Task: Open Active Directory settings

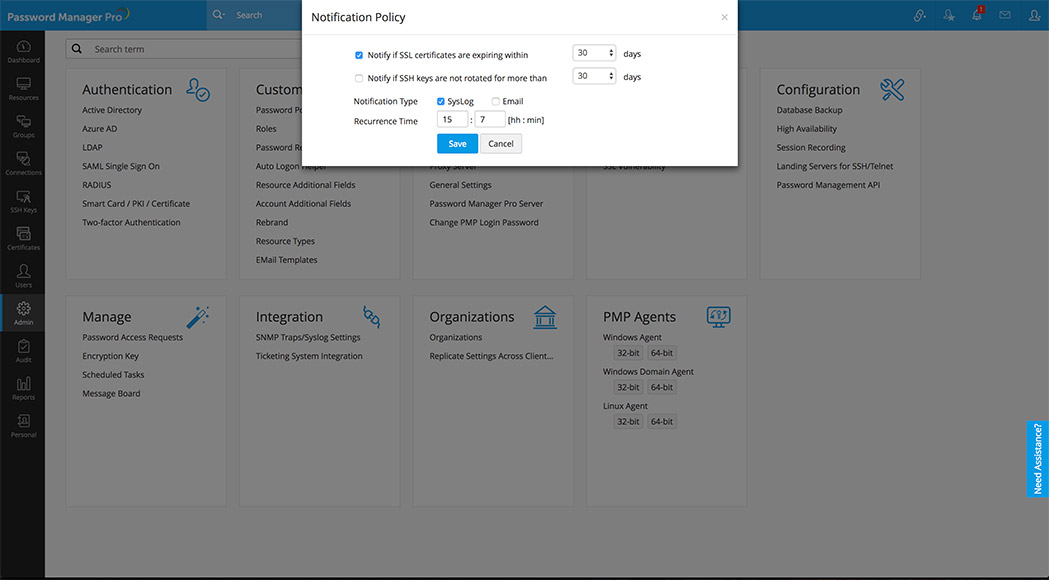Action: pyautogui.click(x=112, y=110)
